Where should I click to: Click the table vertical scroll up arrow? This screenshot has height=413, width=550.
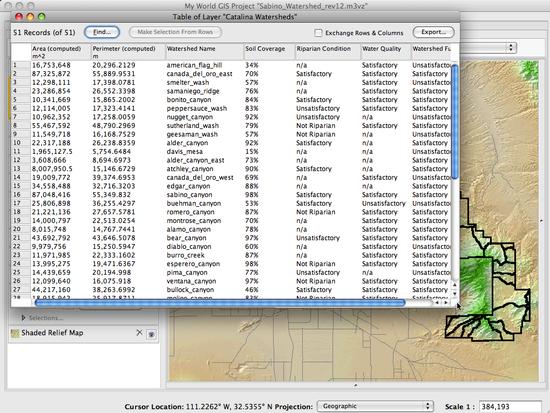pyautogui.click(x=455, y=285)
